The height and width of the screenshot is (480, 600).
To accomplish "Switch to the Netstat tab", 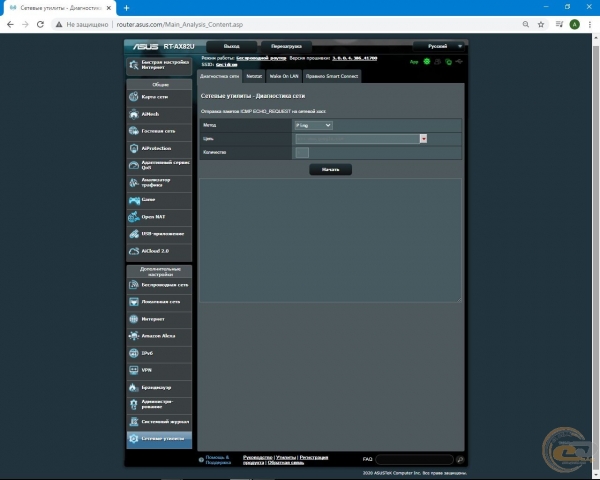I will (x=254, y=76).
